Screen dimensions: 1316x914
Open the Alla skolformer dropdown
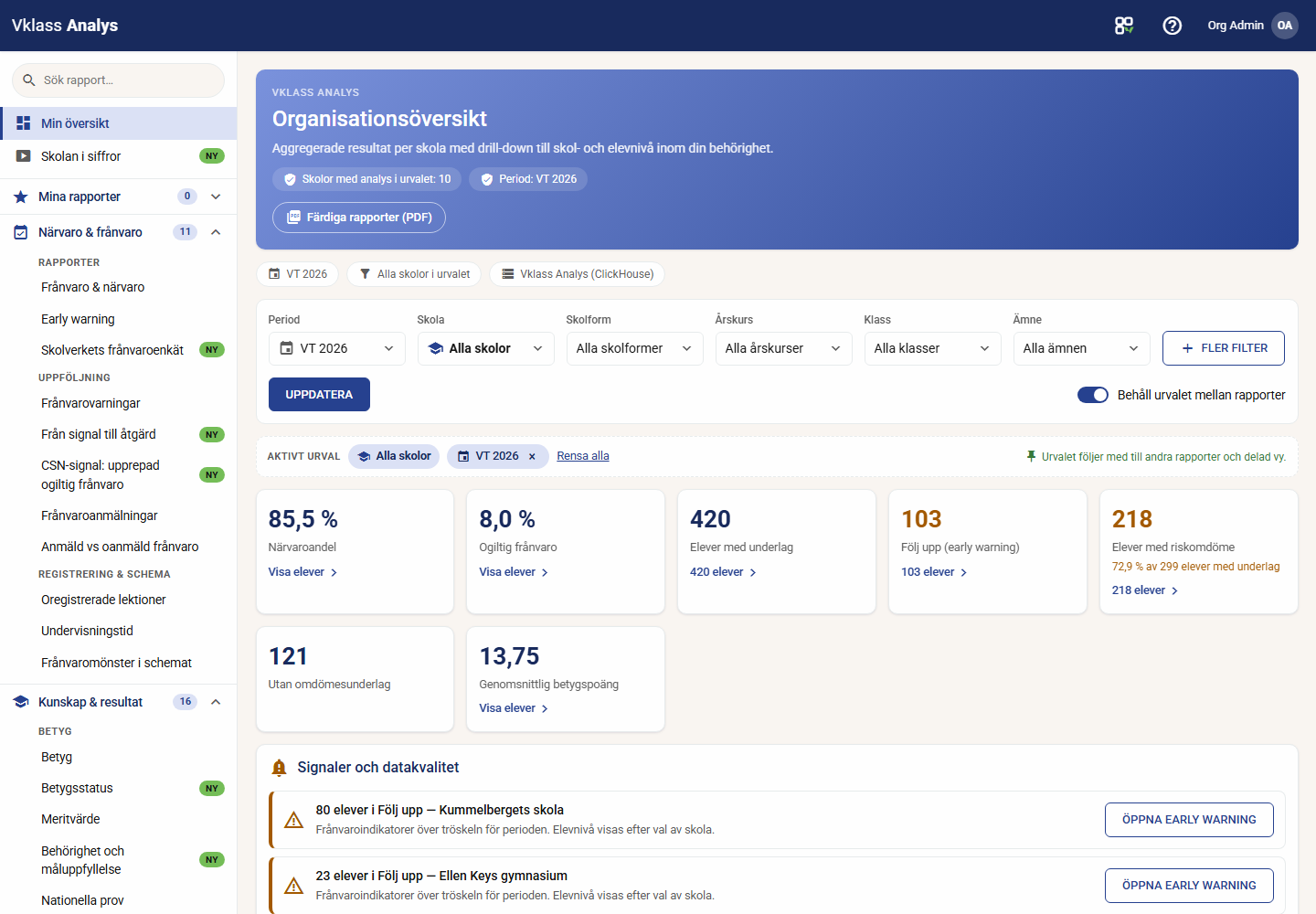(635, 348)
